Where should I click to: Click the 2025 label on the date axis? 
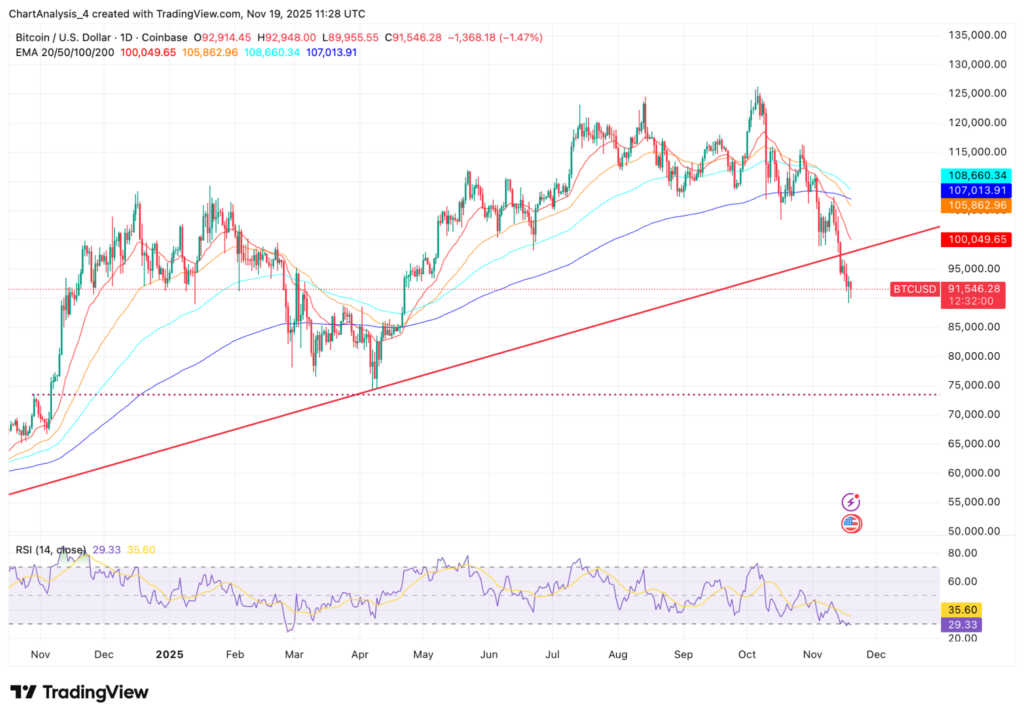(170, 655)
